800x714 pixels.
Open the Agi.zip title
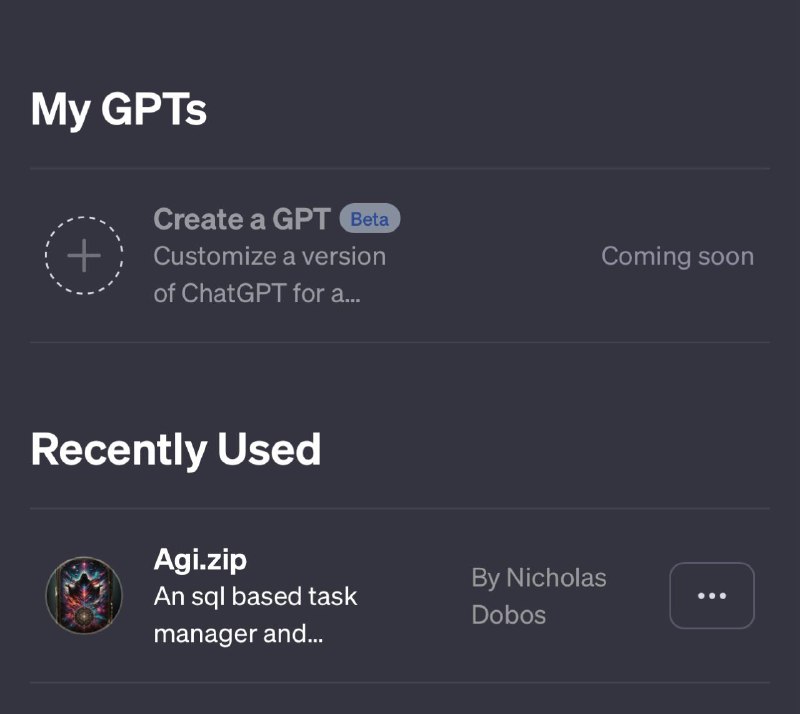[x=200, y=560]
